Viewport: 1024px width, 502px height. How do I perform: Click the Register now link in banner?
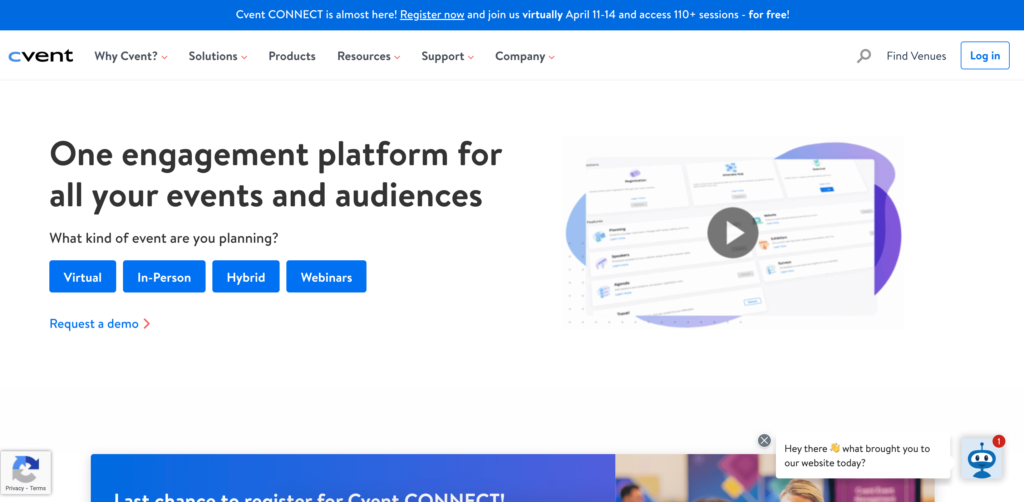tap(432, 14)
